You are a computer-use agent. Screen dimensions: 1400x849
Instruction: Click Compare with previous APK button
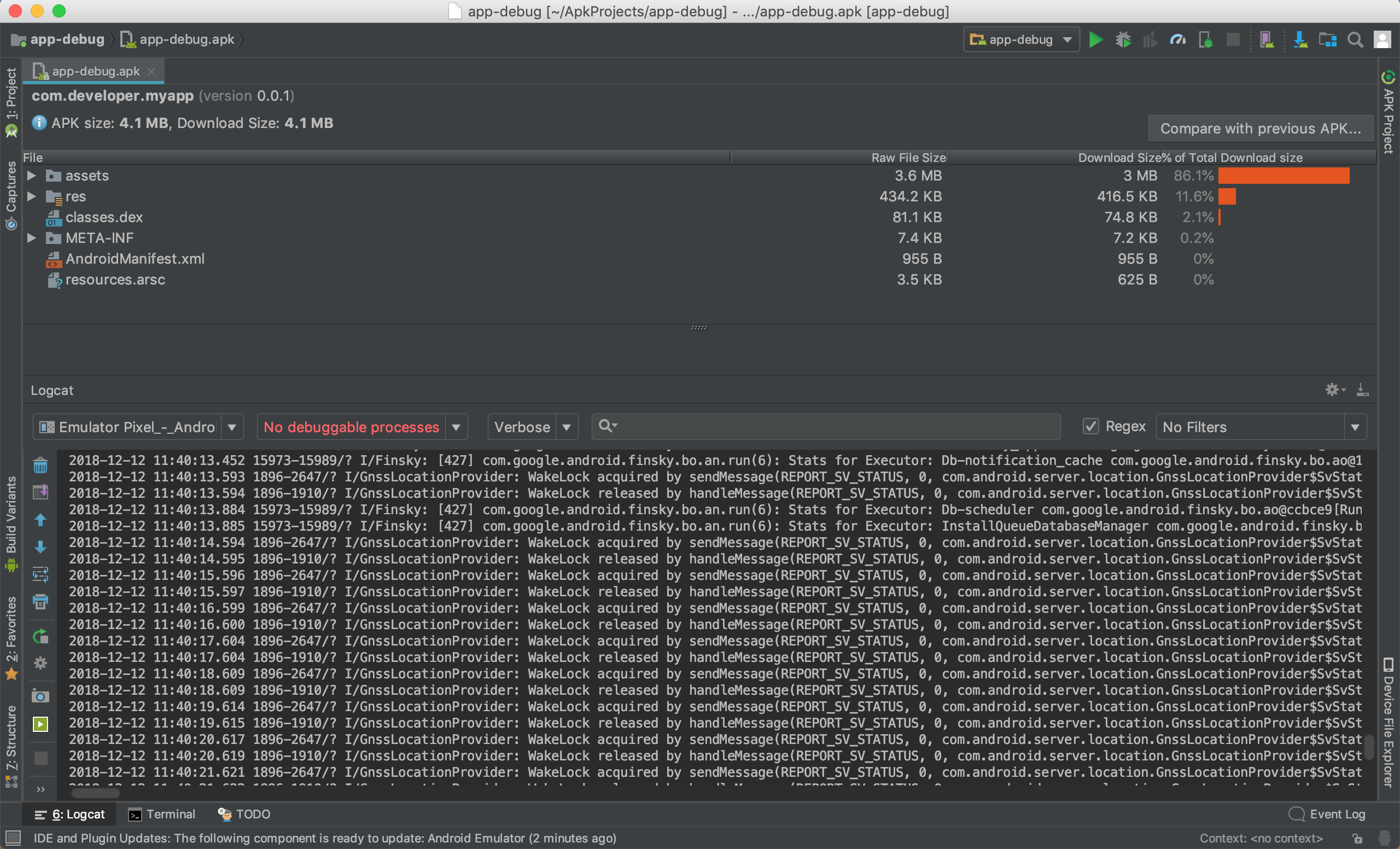1259,128
